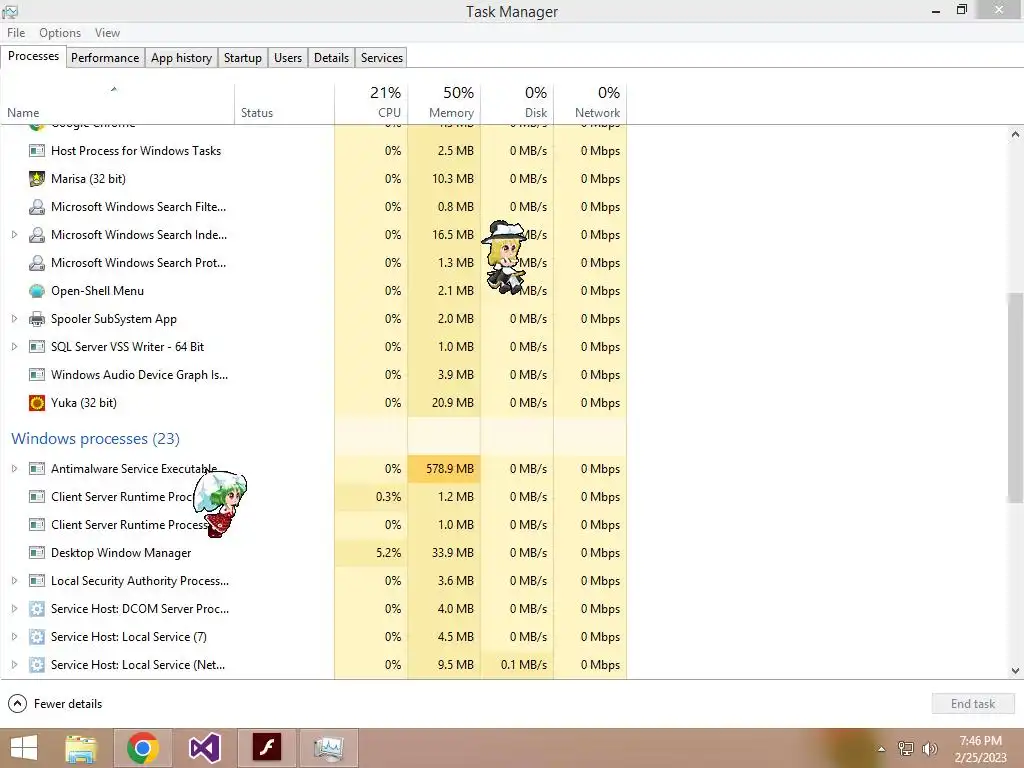Click the green-haired Yuka desktop mascot sprite
1024x768 pixels.
pyautogui.click(x=221, y=504)
